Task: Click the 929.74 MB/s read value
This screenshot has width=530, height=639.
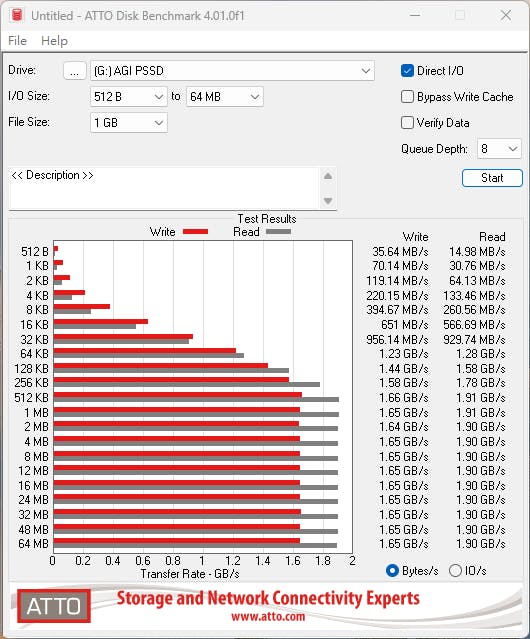Action: 474,339
